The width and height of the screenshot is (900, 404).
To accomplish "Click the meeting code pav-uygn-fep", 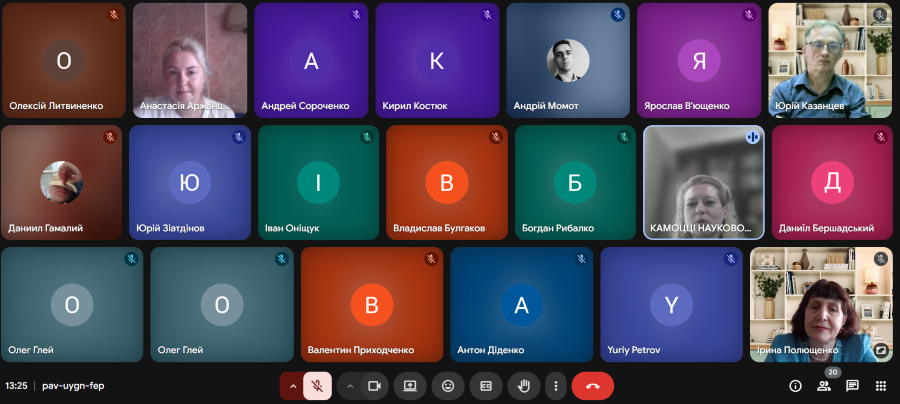I will (73, 385).
